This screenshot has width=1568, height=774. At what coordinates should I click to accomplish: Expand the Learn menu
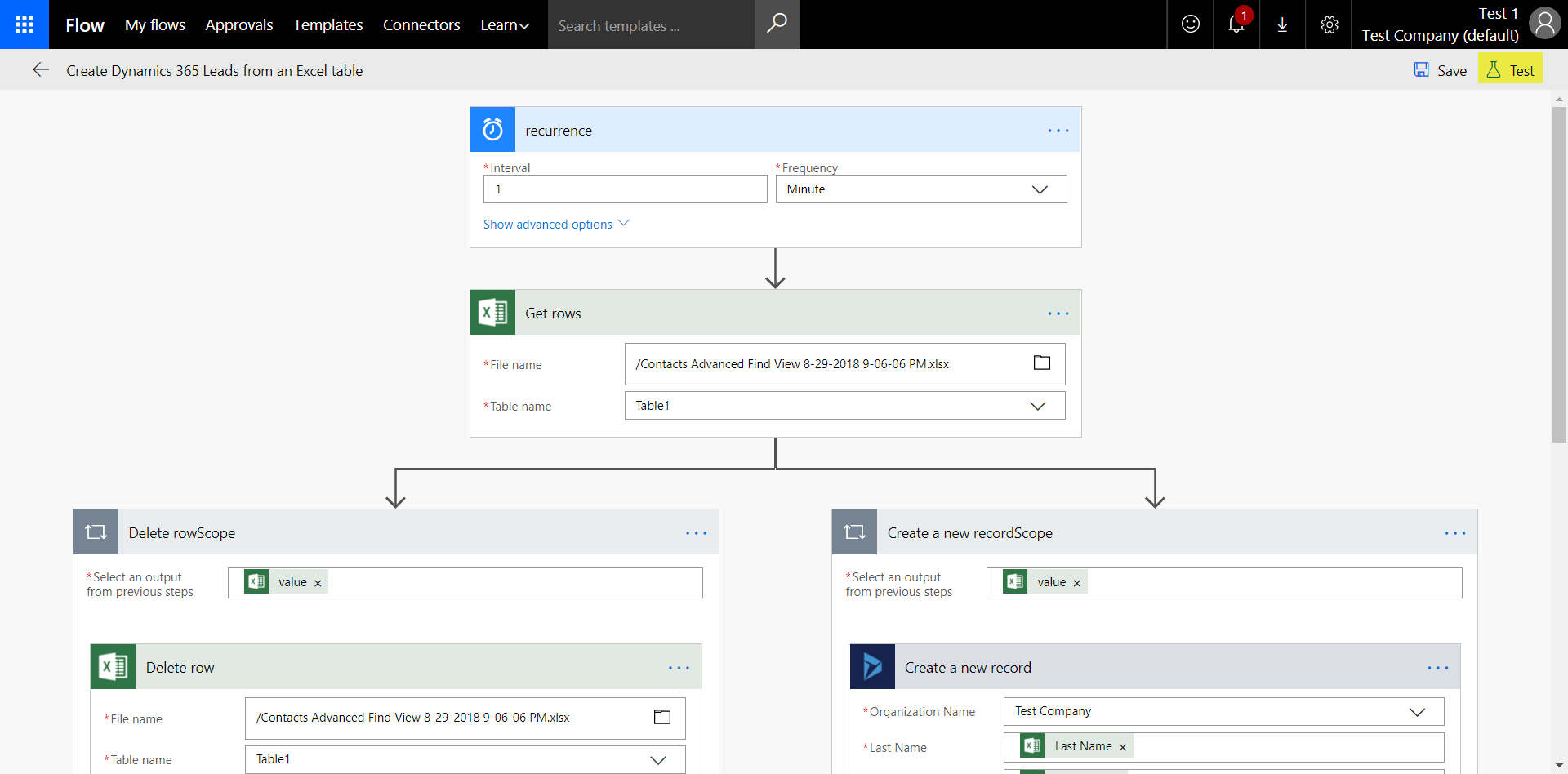505,24
